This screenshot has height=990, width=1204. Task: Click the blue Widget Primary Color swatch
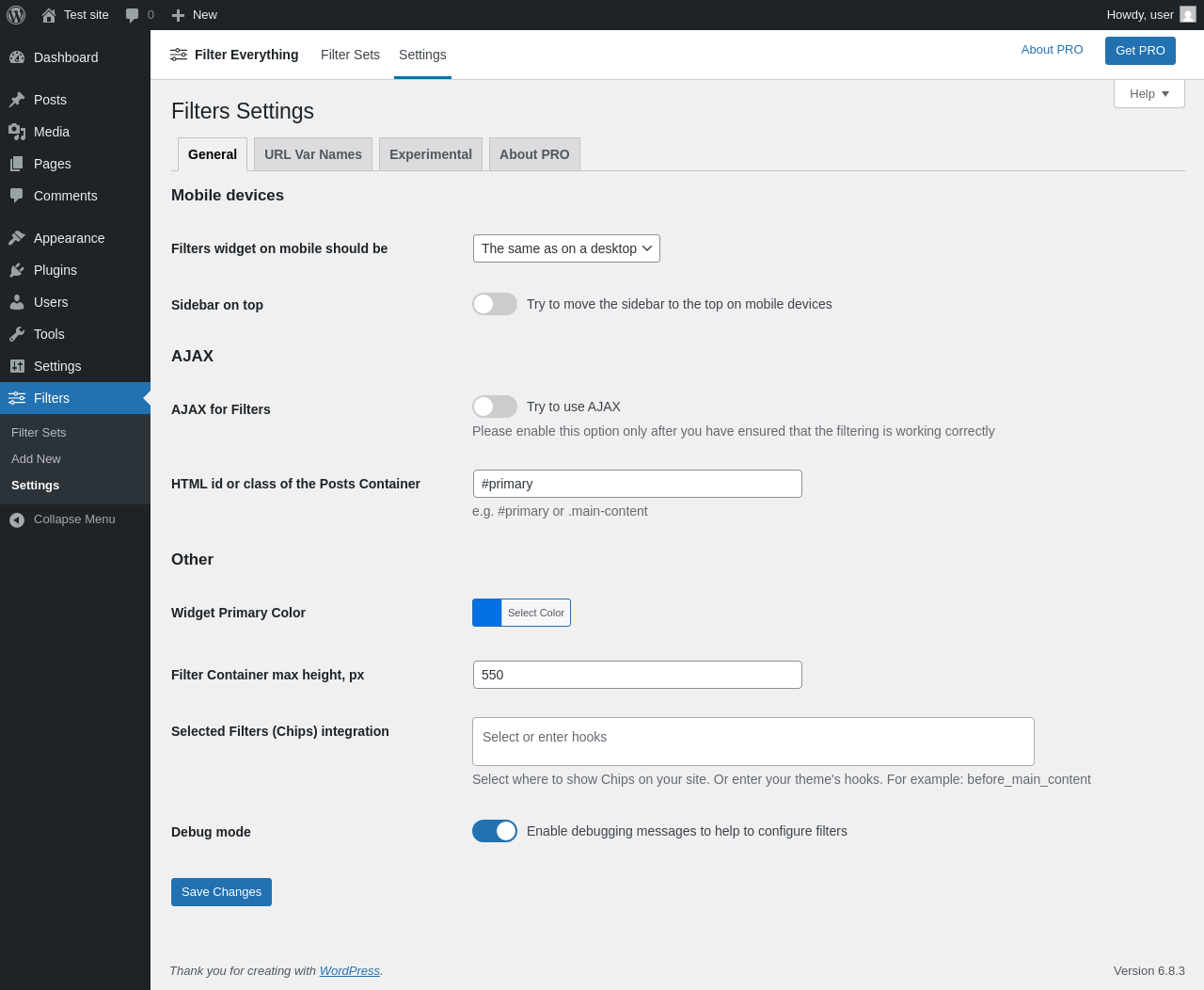pos(487,613)
